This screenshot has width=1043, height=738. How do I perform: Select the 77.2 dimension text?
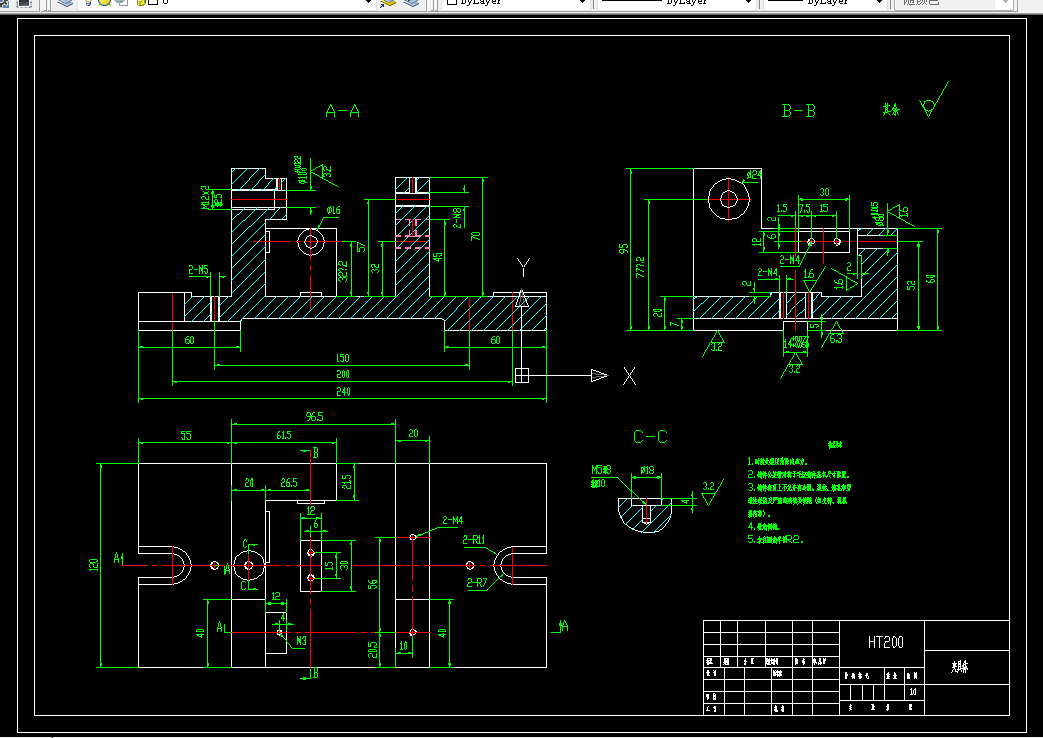point(640,266)
